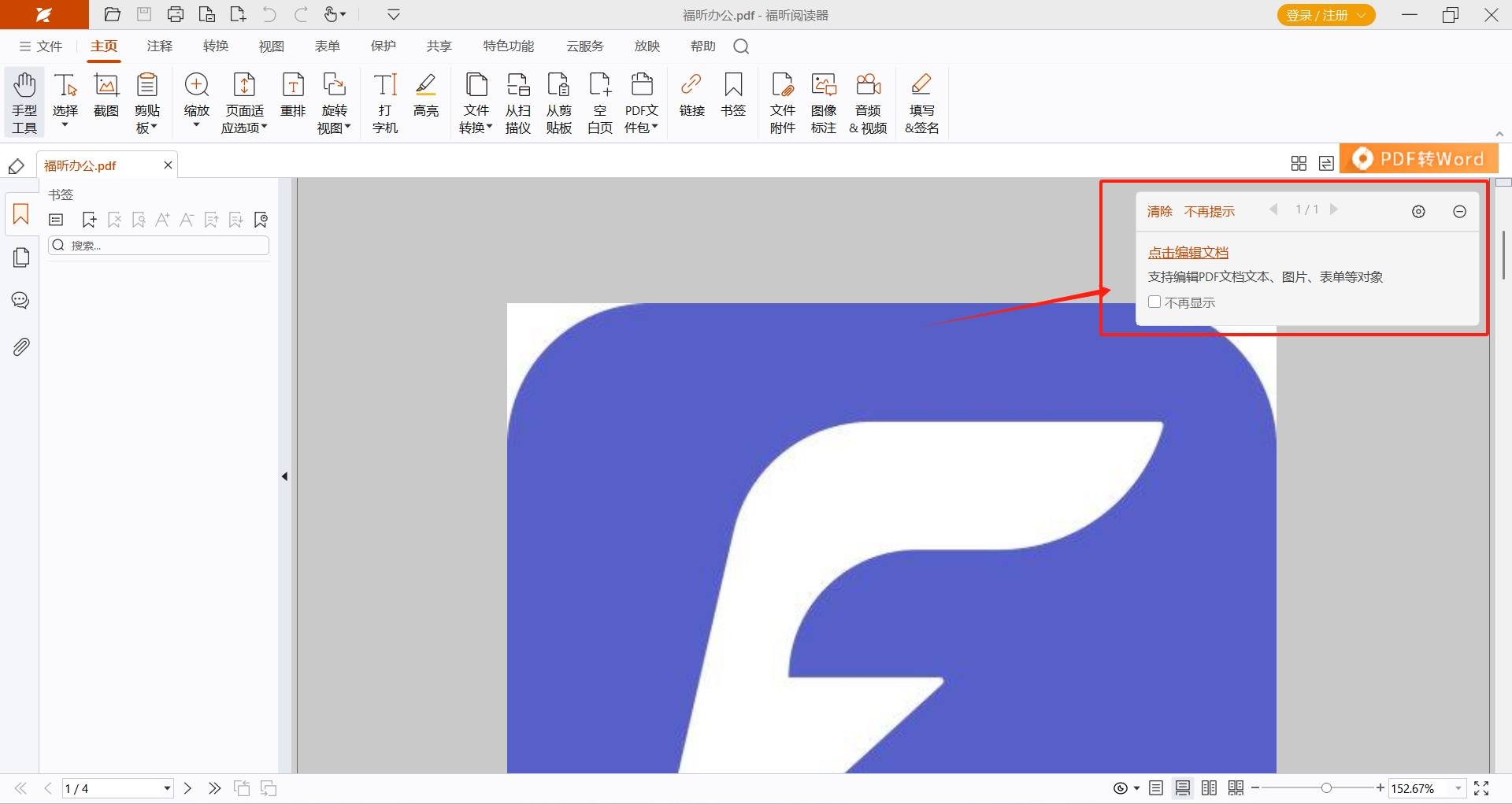Image resolution: width=1512 pixels, height=804 pixels.
Task: Check the 不再显示 checkbox
Action: (x=1154, y=302)
